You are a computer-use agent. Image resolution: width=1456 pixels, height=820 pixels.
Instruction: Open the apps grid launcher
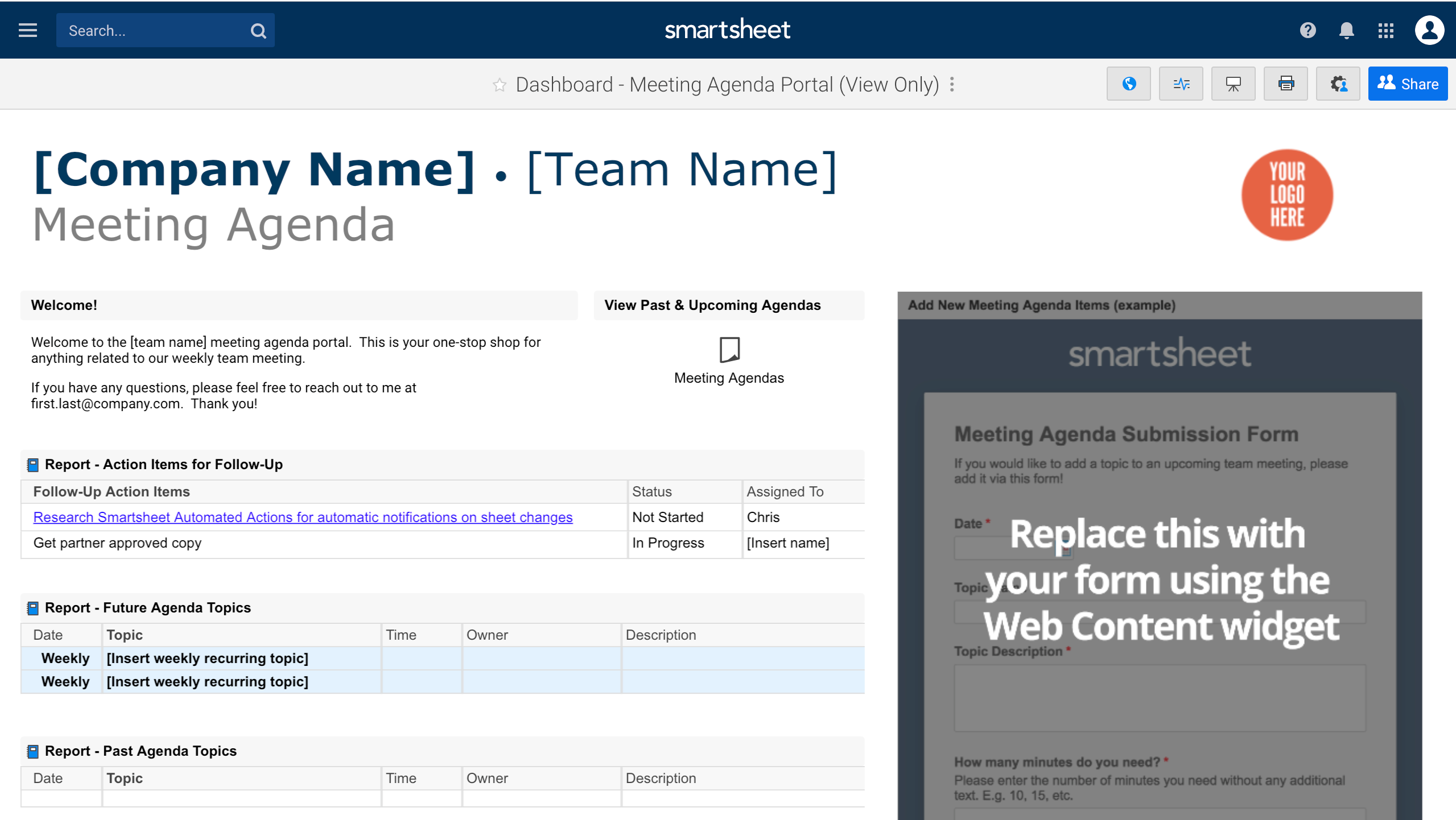click(1386, 30)
